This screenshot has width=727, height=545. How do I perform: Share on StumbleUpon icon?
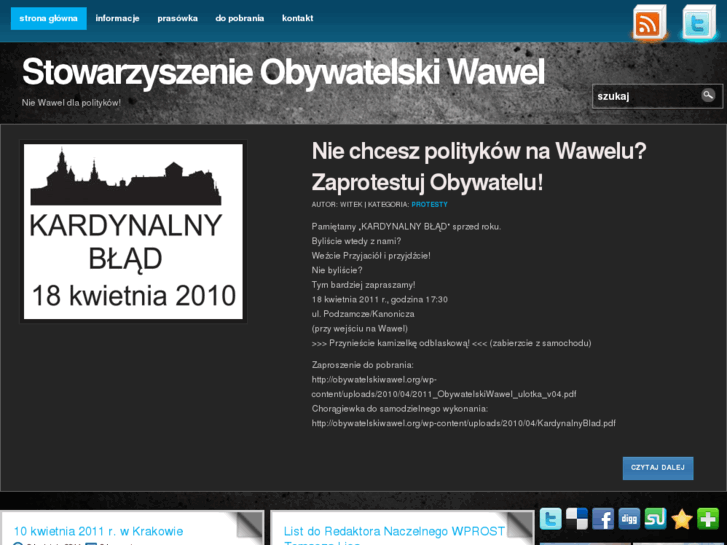pyautogui.click(x=655, y=519)
